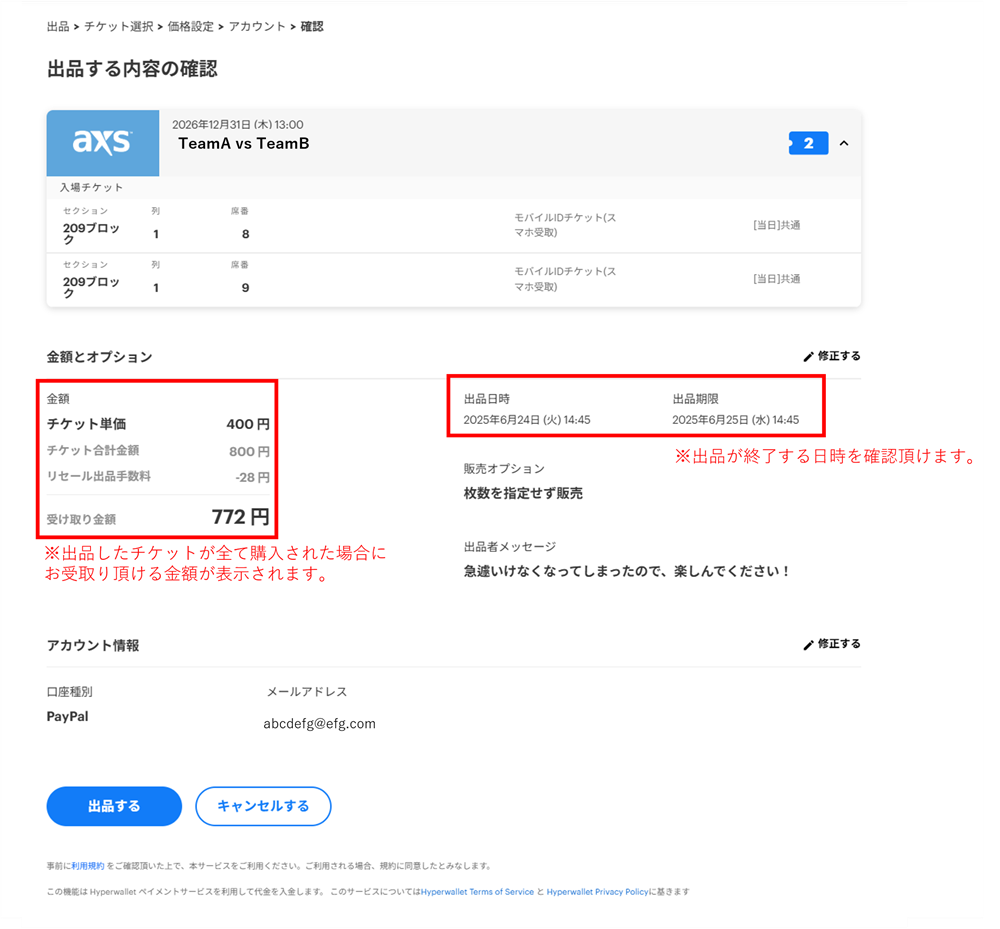
Task: Go back to チケット選択 breadcrumb
Action: pos(118,26)
